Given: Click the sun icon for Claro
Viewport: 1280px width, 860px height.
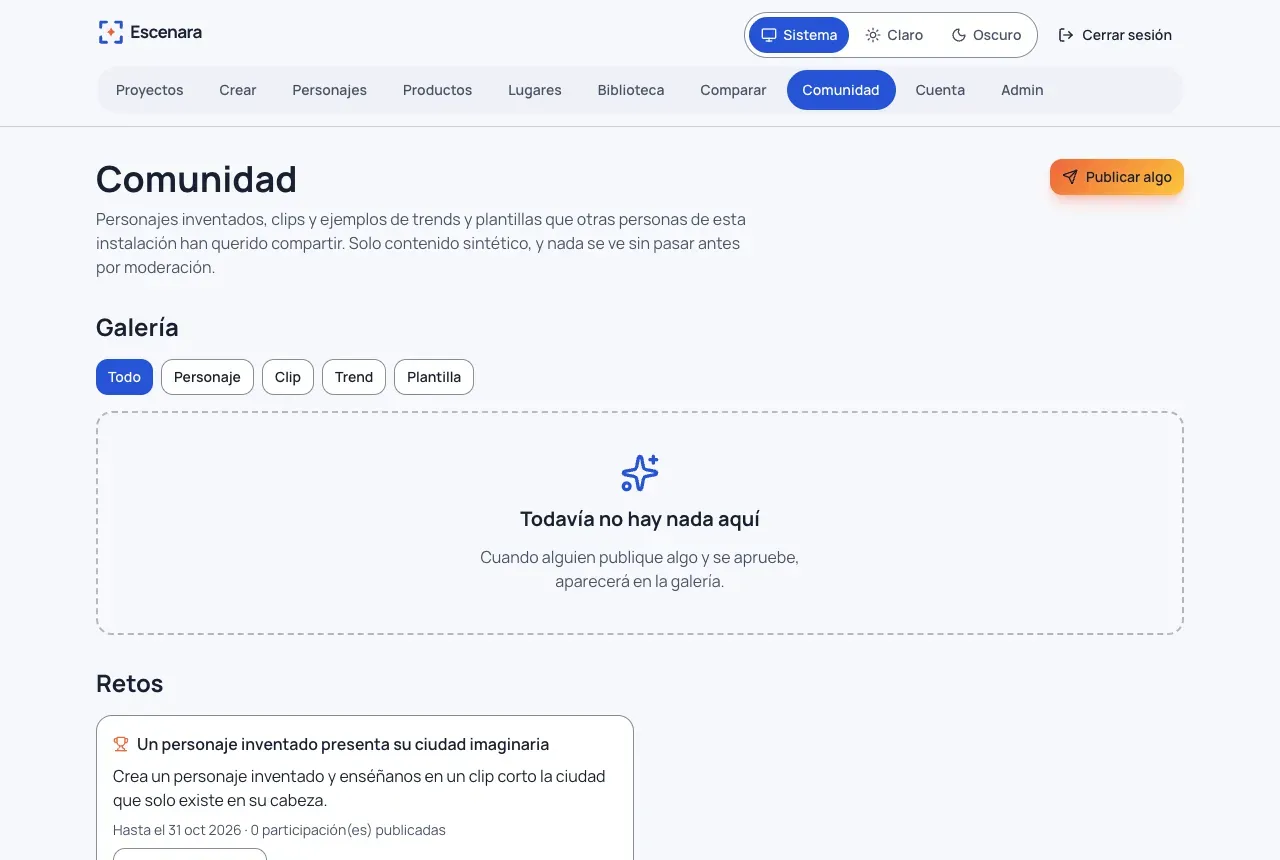Looking at the screenshot, I should click(x=873, y=35).
